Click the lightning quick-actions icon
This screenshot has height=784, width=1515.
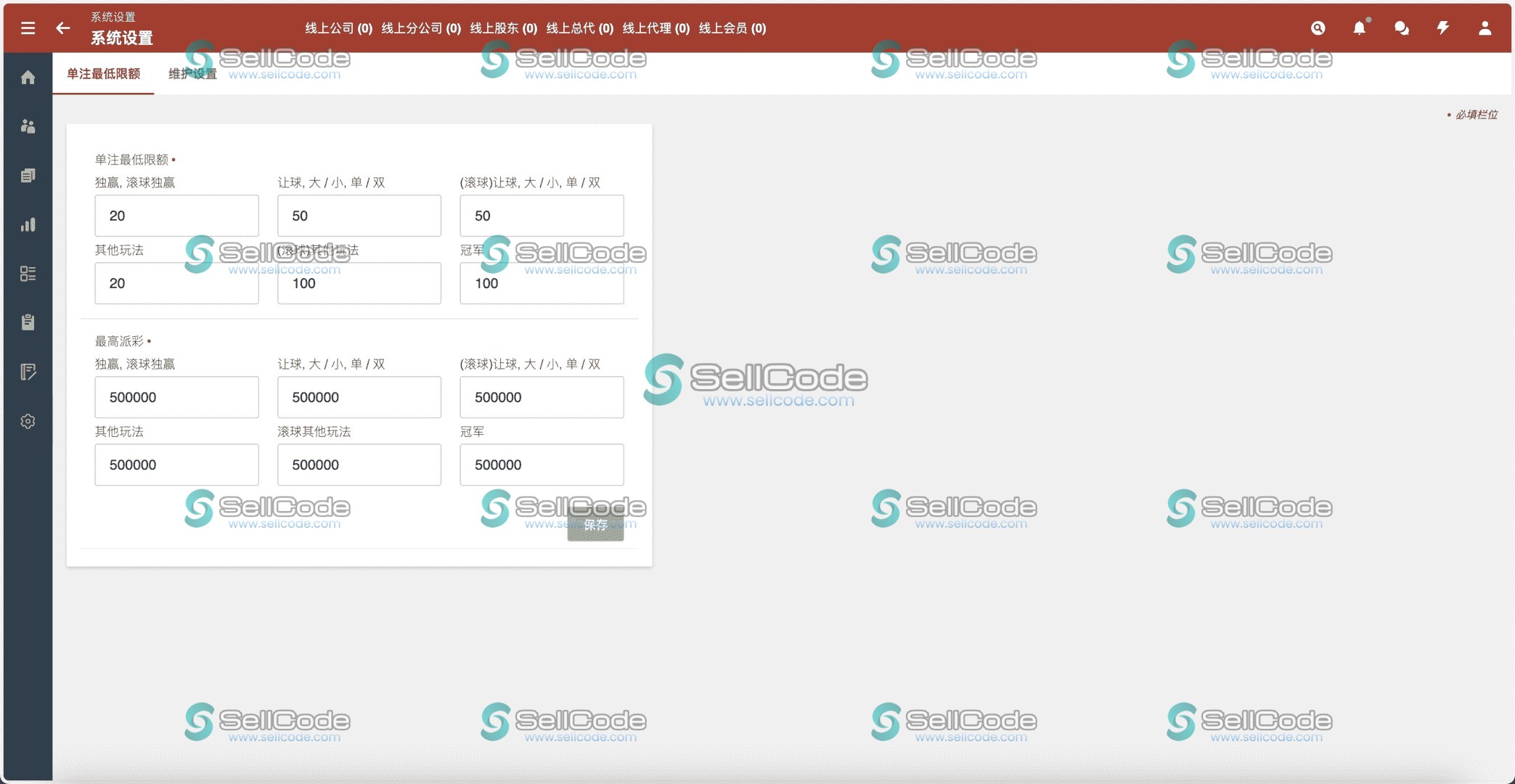pos(1442,28)
